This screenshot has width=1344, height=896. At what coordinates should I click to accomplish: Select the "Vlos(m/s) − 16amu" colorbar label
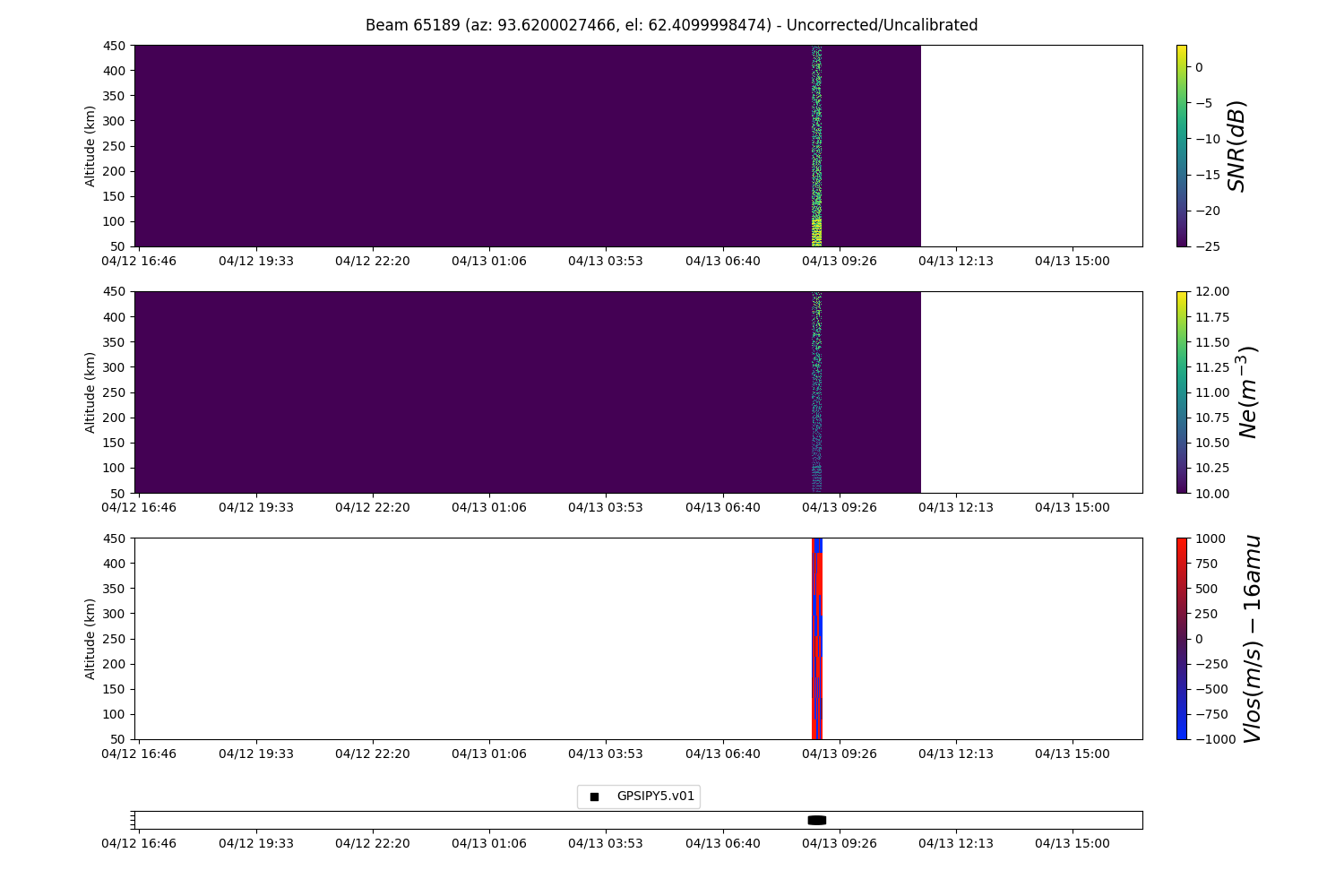click(x=1252, y=639)
